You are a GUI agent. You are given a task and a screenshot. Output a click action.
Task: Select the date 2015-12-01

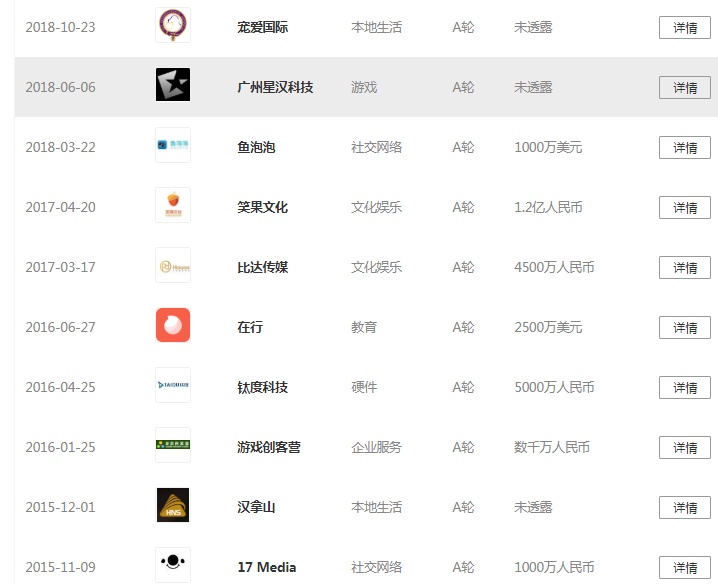(60, 508)
